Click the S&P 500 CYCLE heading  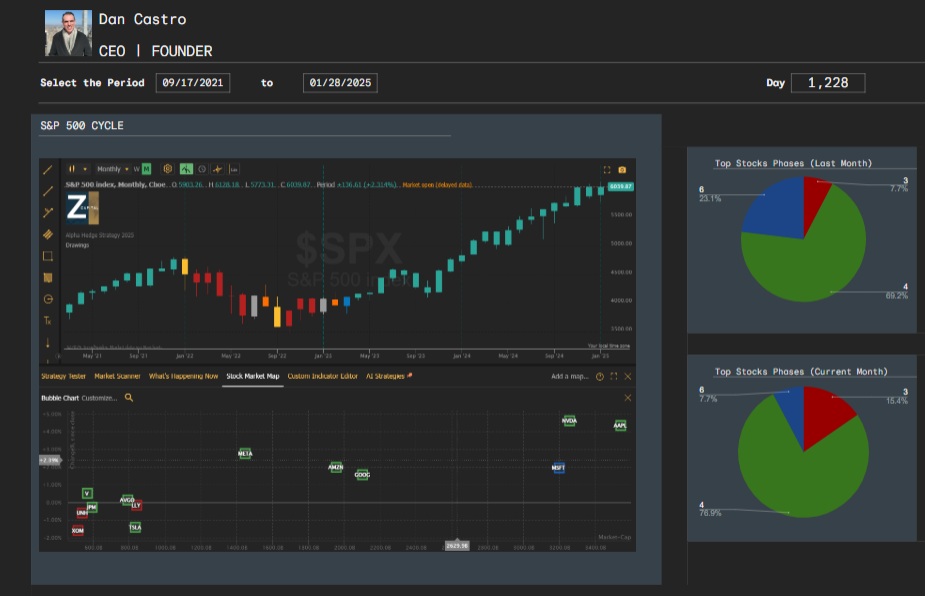pos(82,126)
